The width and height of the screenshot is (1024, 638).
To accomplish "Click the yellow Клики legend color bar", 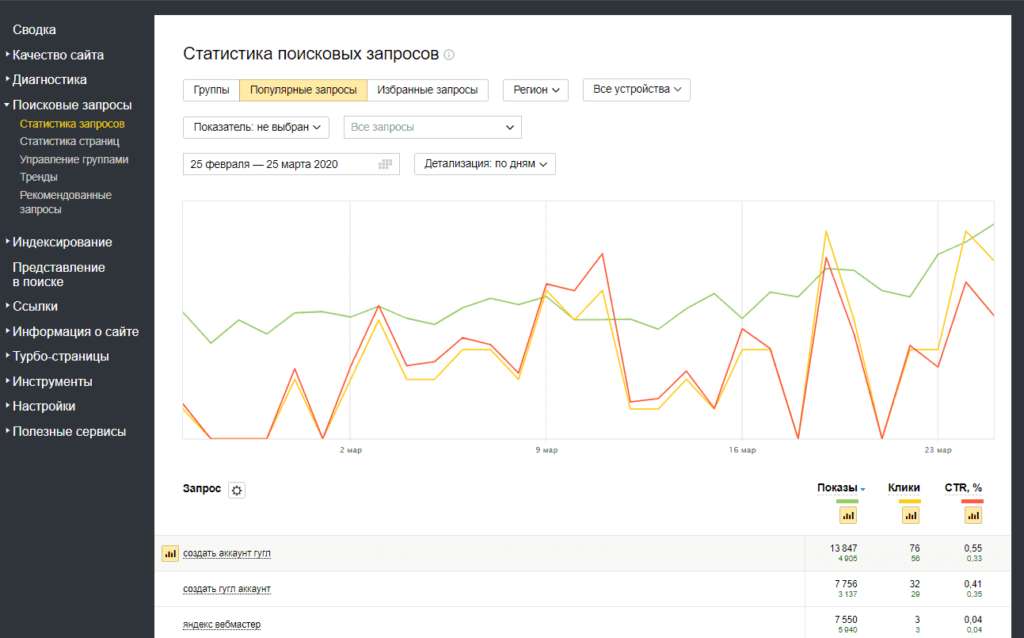I will (x=910, y=502).
